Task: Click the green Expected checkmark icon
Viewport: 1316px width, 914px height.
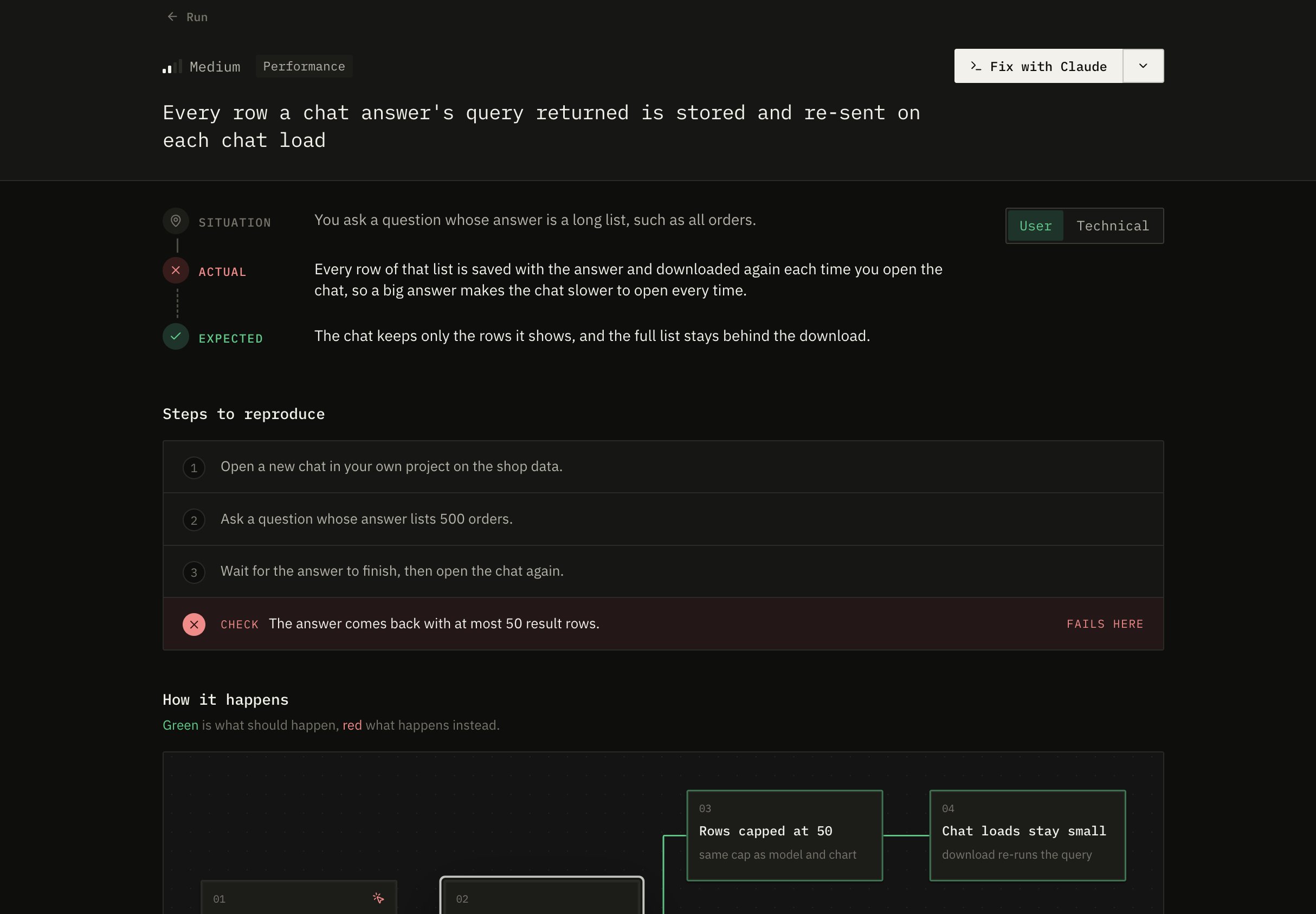Action: (x=176, y=337)
